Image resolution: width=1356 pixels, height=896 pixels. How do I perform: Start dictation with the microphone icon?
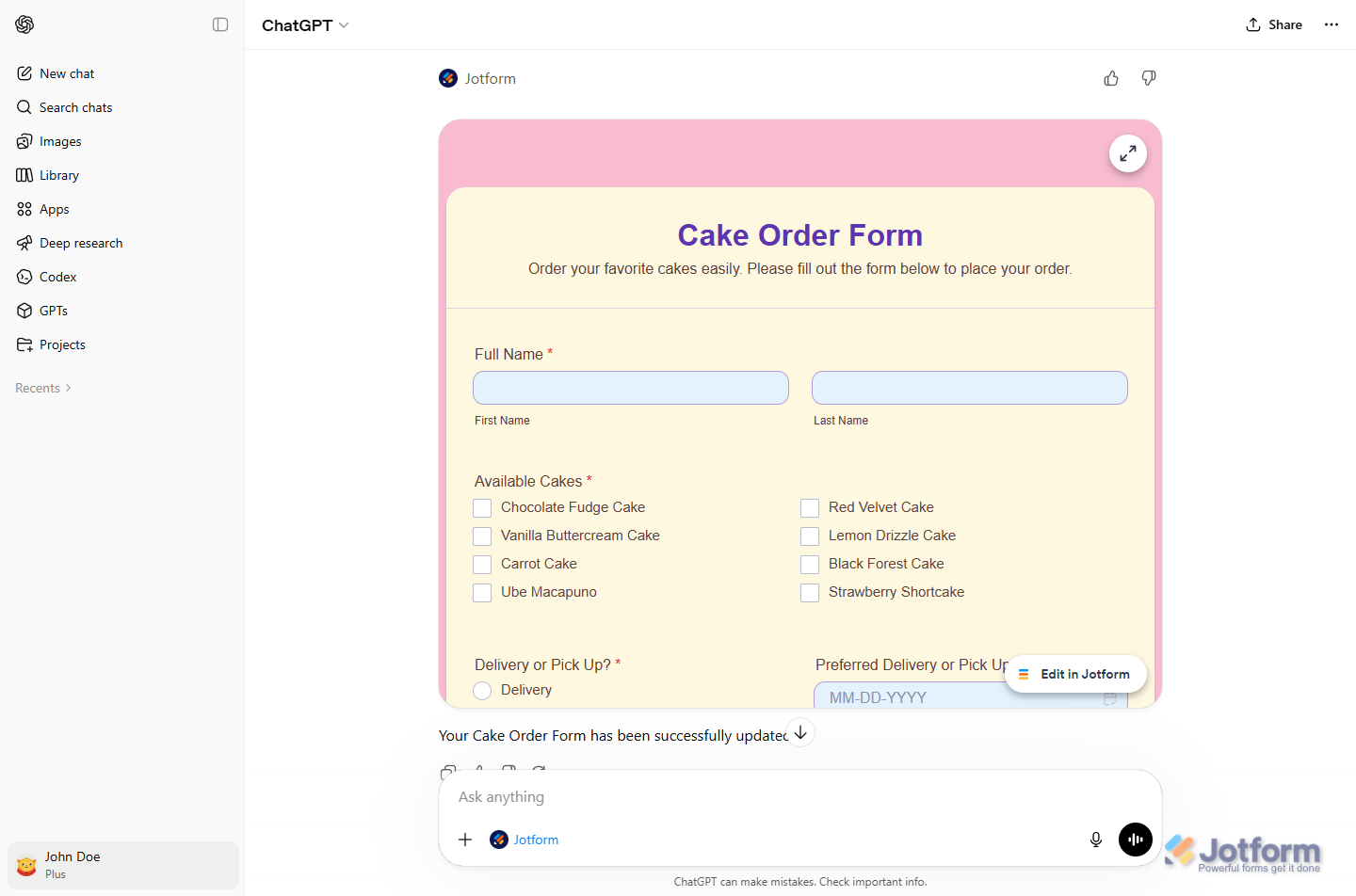(x=1095, y=839)
